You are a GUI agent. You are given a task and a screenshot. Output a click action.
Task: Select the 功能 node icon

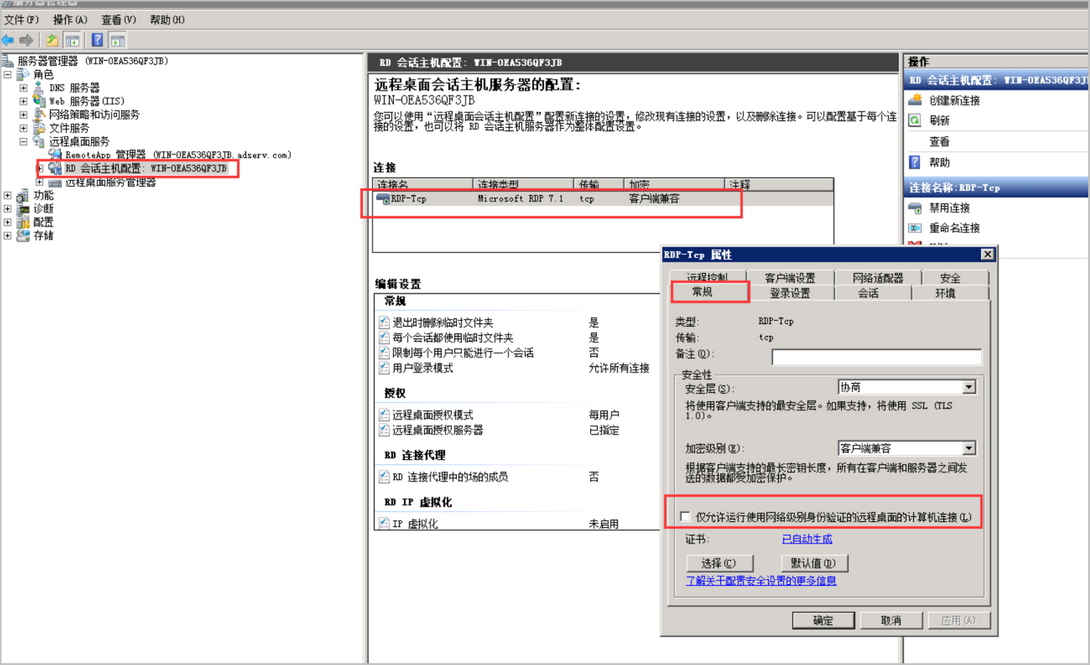click(x=23, y=195)
